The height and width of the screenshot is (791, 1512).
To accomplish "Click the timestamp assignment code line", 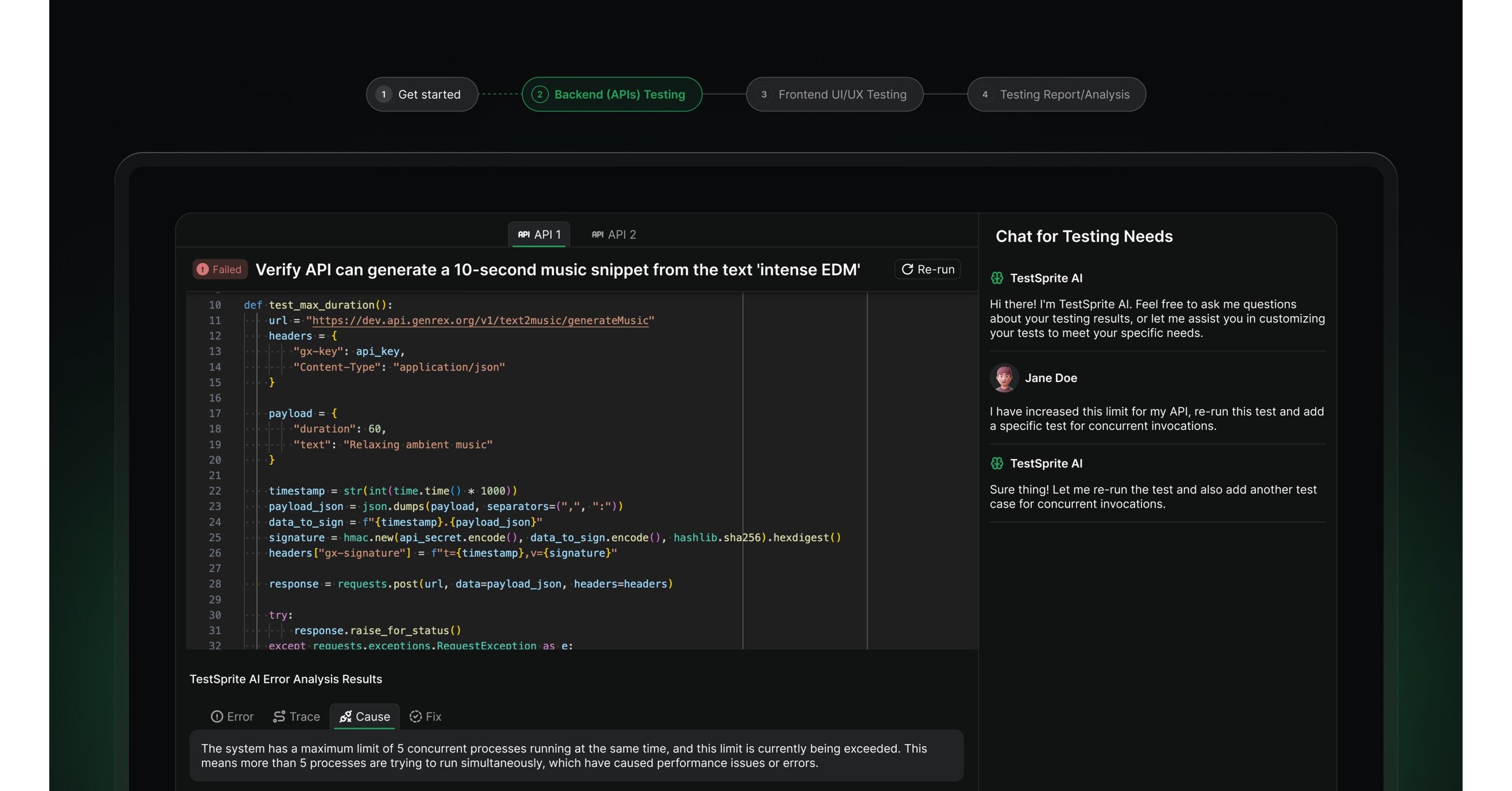I will point(393,491).
